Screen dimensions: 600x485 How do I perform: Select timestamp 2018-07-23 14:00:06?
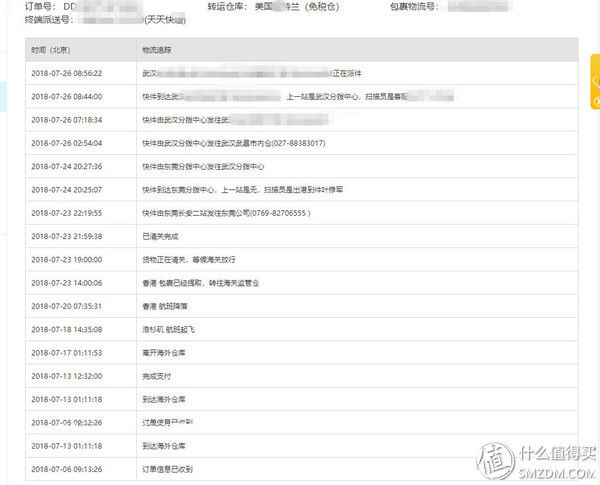coord(67,283)
